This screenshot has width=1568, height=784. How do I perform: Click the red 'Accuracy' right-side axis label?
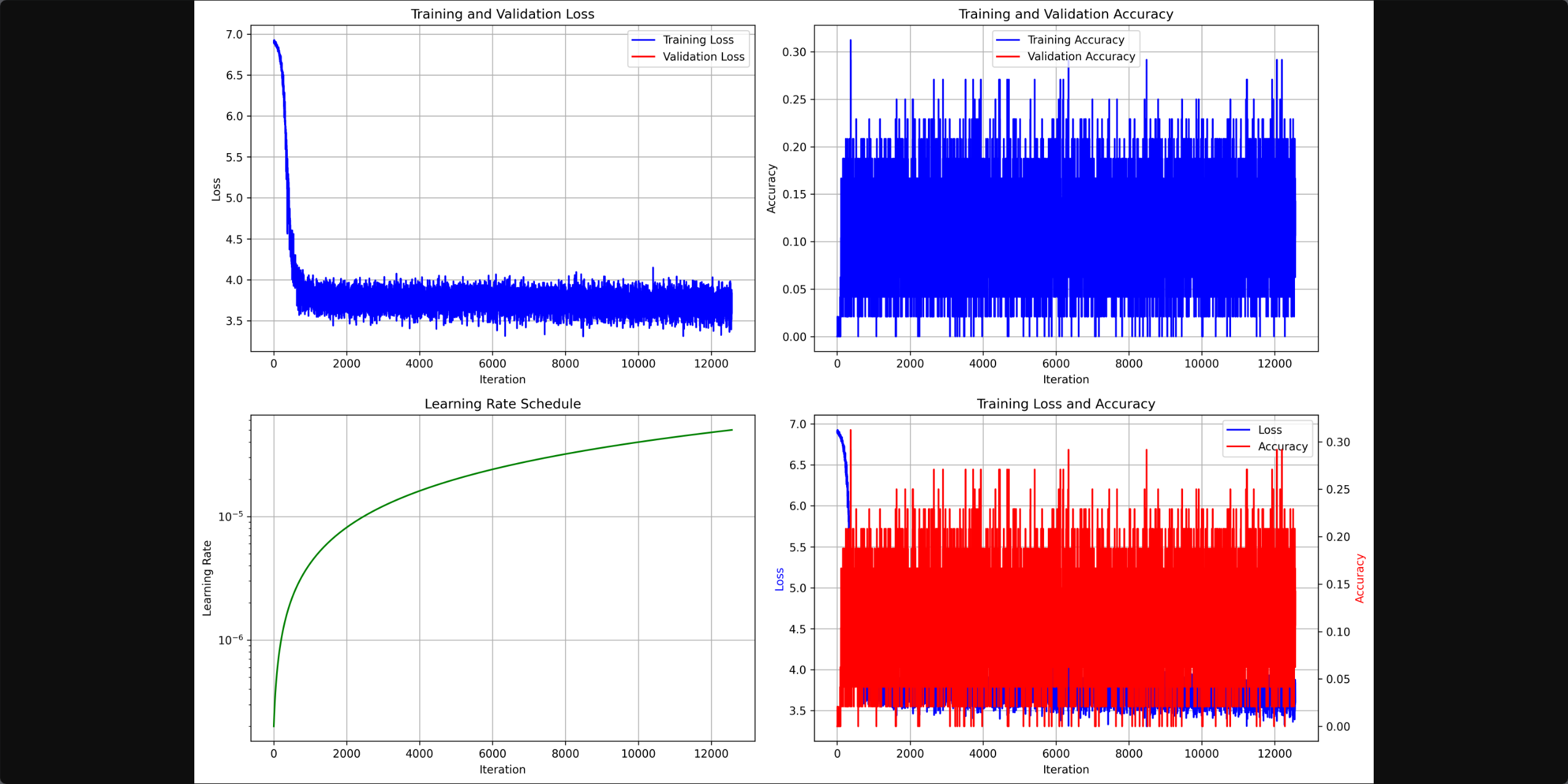point(1360,578)
